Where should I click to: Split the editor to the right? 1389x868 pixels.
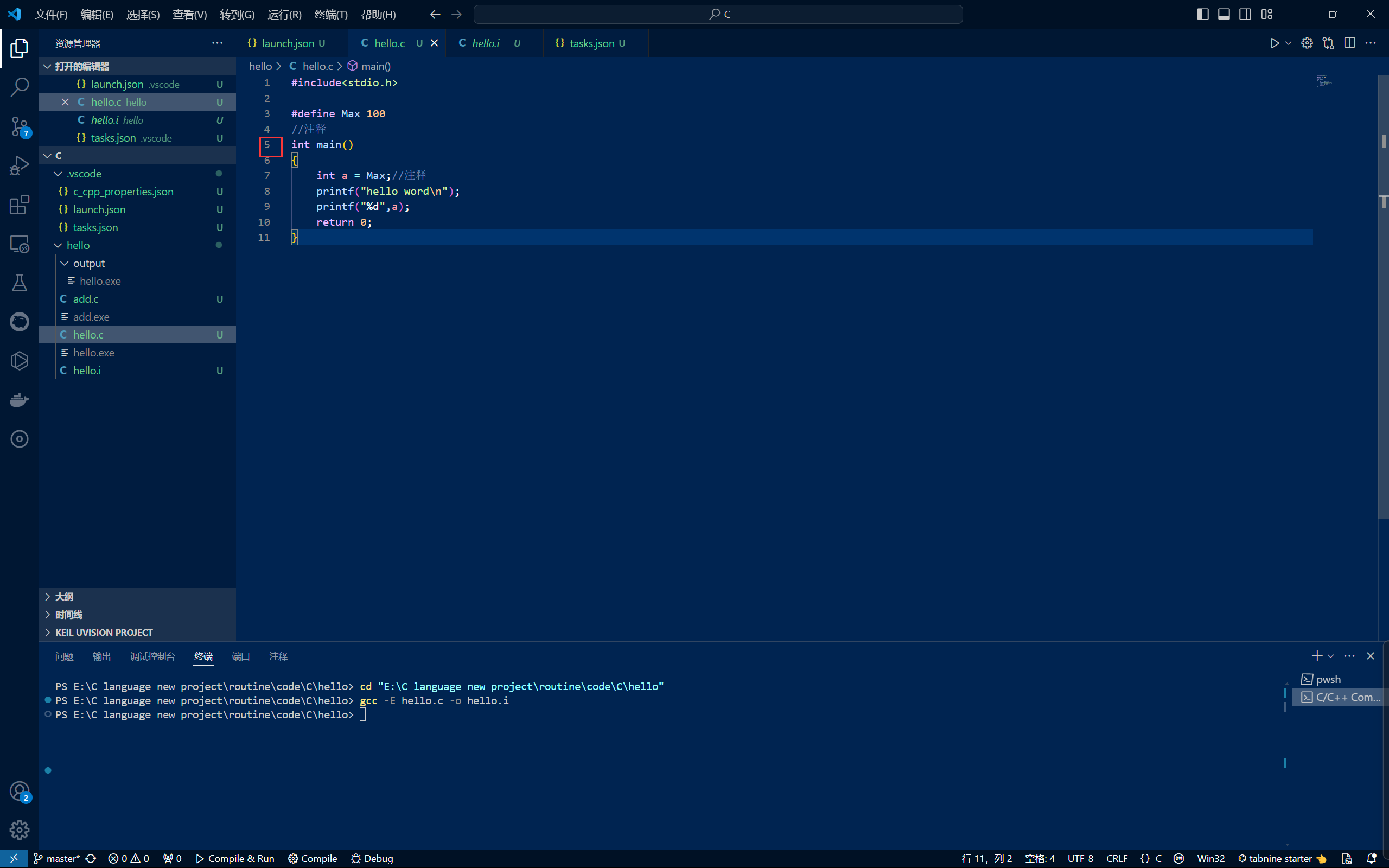pos(1349,43)
